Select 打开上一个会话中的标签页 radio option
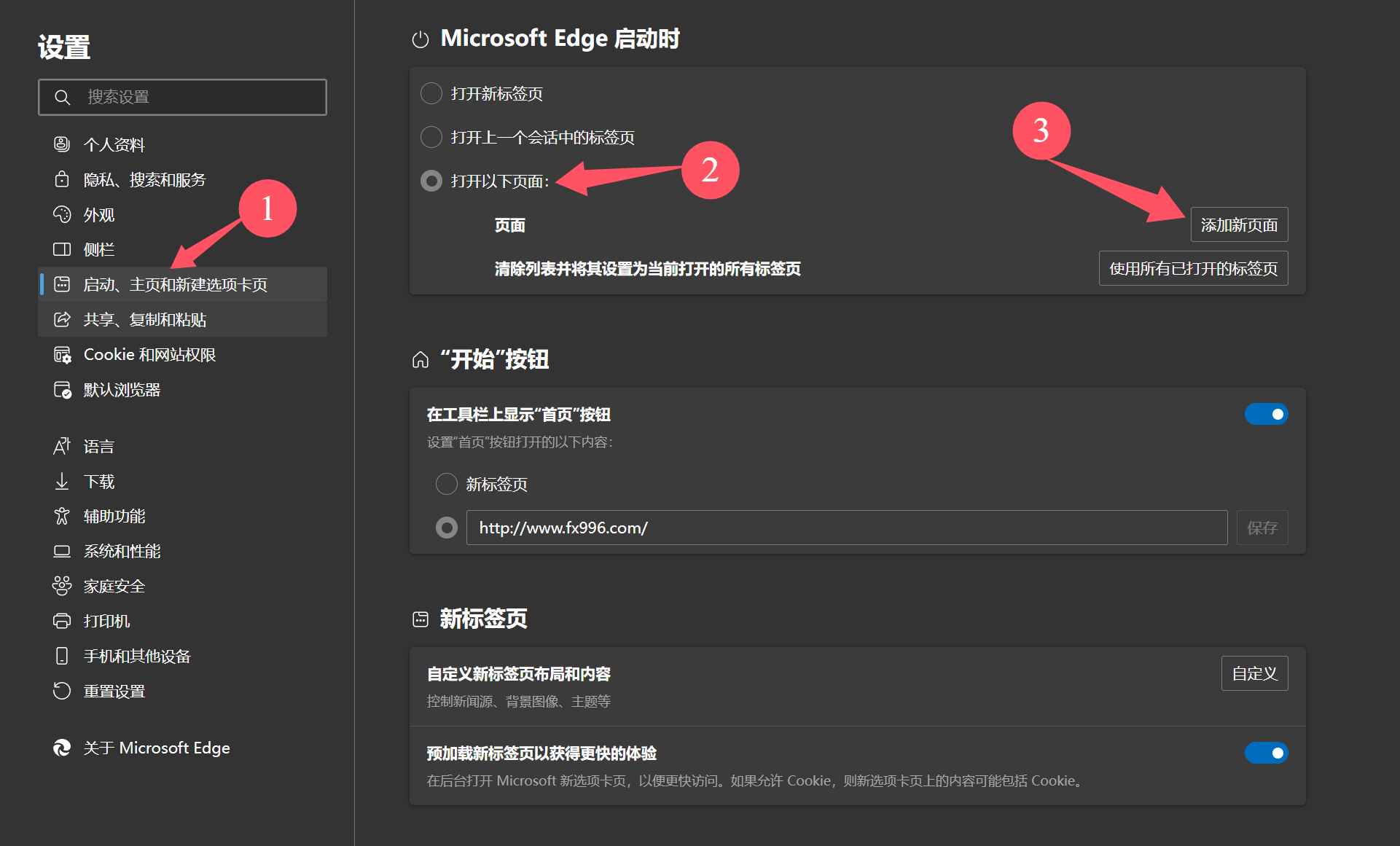Screen dimensions: 1400x846 431,137
